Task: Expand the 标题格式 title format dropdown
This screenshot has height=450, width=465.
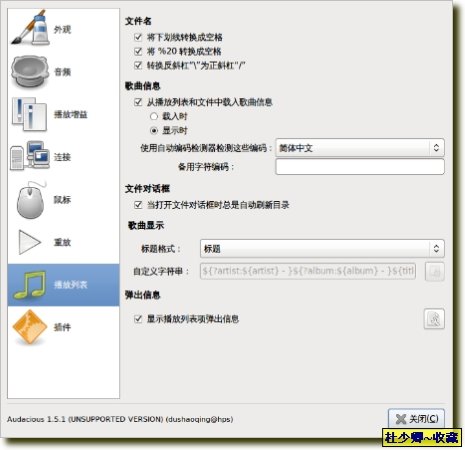Action: pos(322,248)
